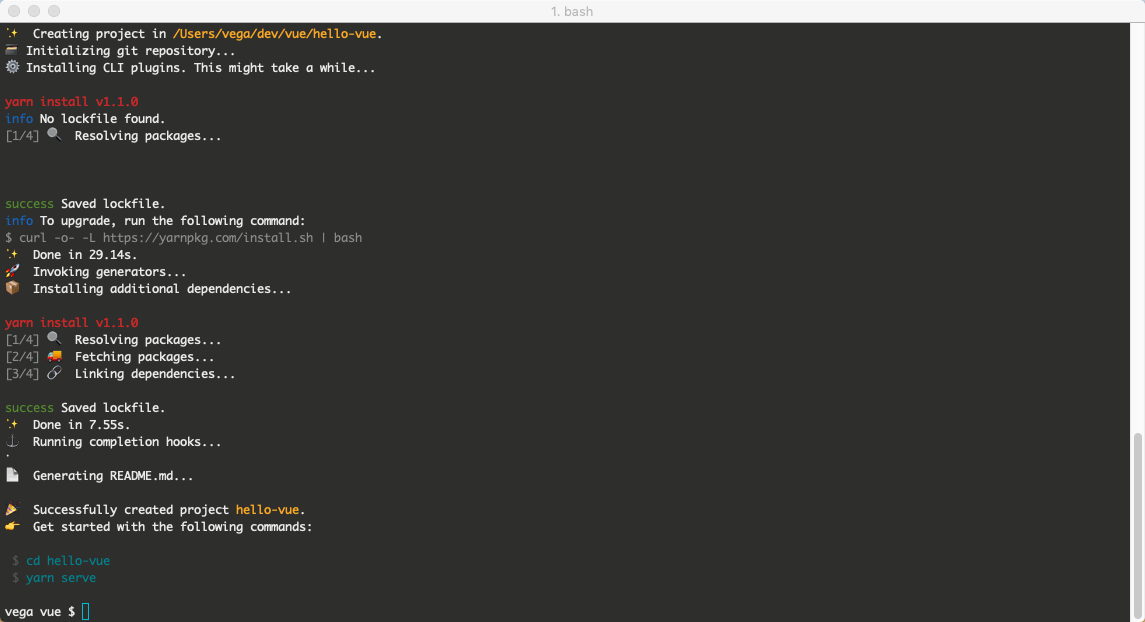Click the chain link emoji beside Linking dependencies

pos(54,373)
